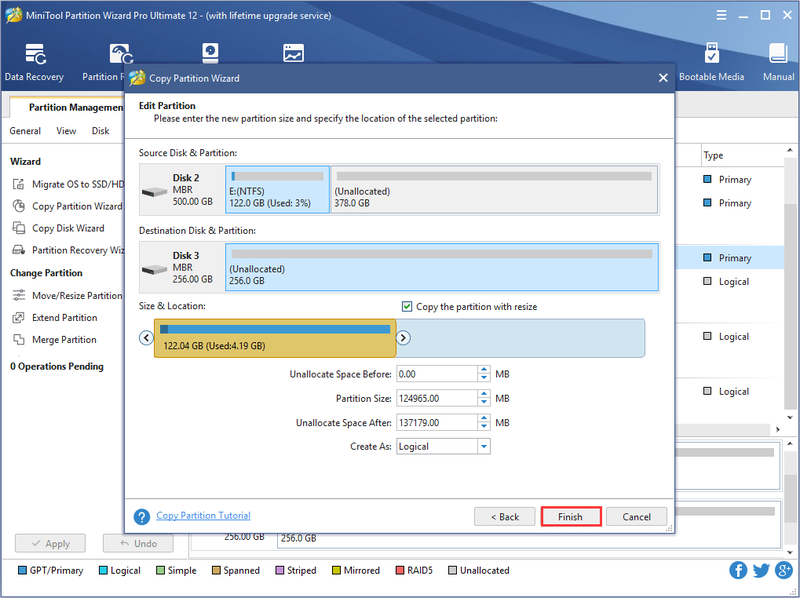Select E:(NTFS) source partition on Disk 2
The image size is (800, 598).
[x=277, y=189]
